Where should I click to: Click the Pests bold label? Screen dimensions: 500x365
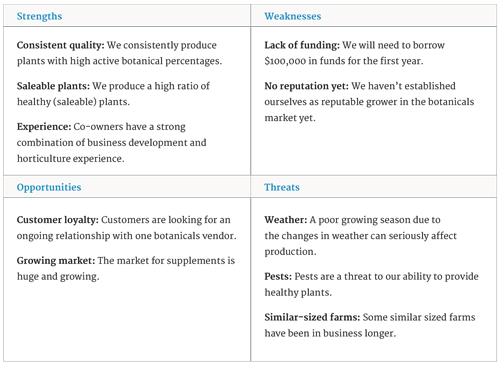pyautogui.click(x=278, y=277)
